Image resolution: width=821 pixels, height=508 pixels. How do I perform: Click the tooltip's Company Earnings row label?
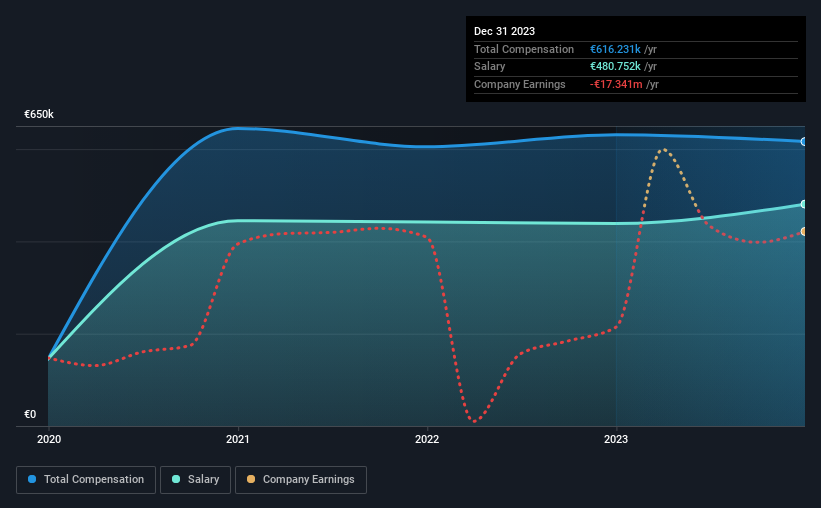(x=519, y=84)
